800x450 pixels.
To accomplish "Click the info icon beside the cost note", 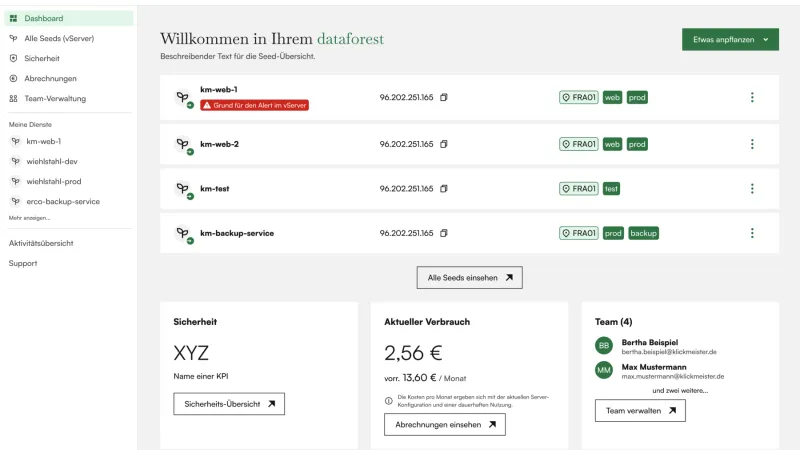I will 388,400.
